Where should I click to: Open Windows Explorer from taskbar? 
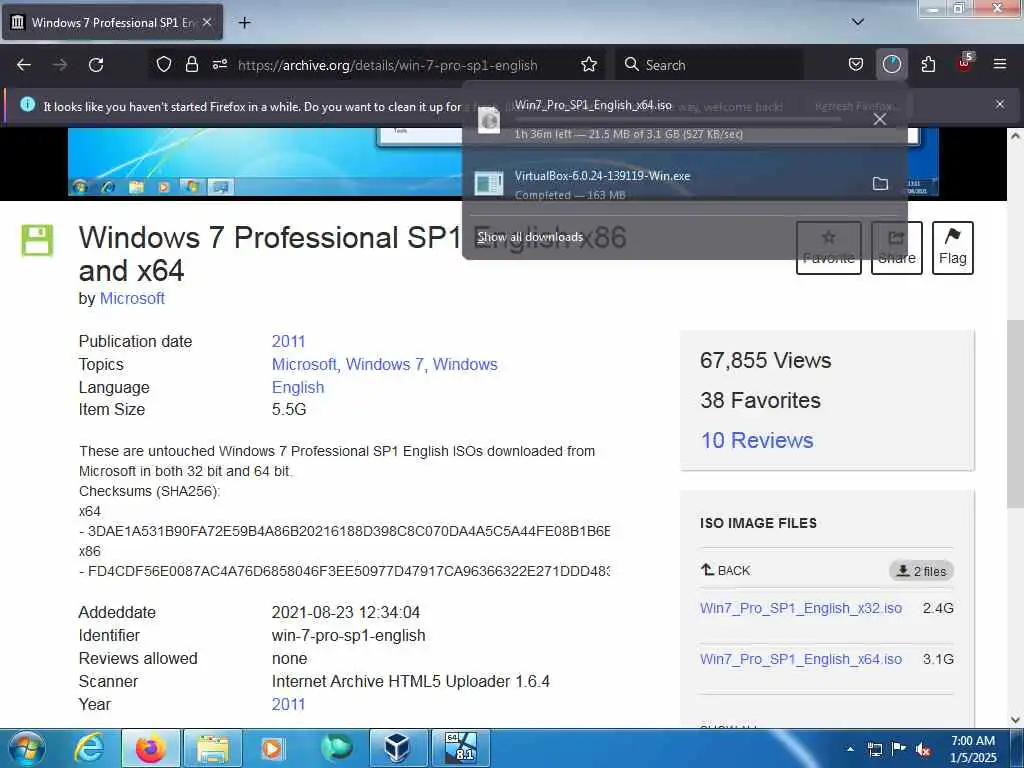[x=213, y=748]
